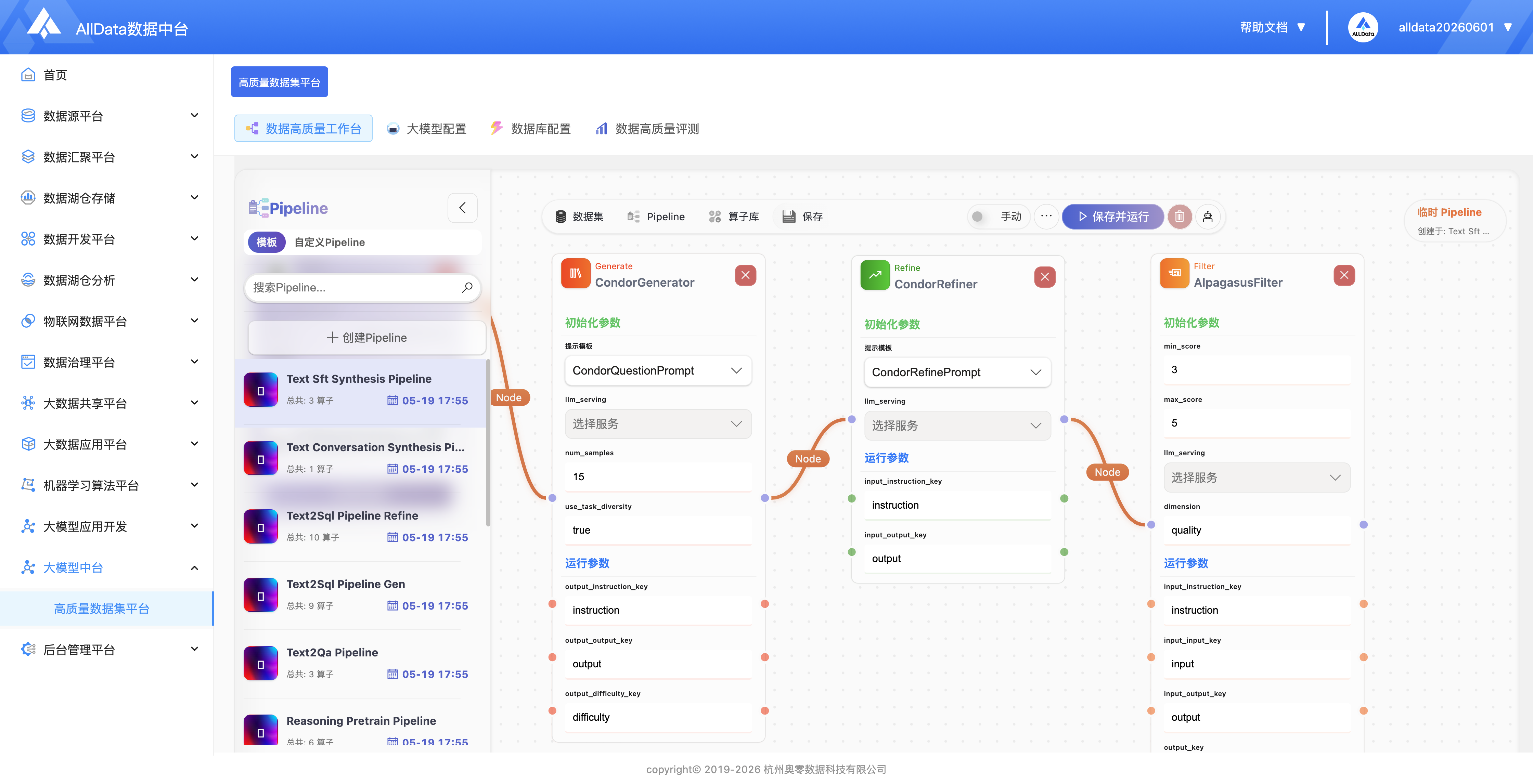Open the Pipeline toolbar item on canvas
Viewport: 1533px width, 784px height.
click(x=656, y=217)
